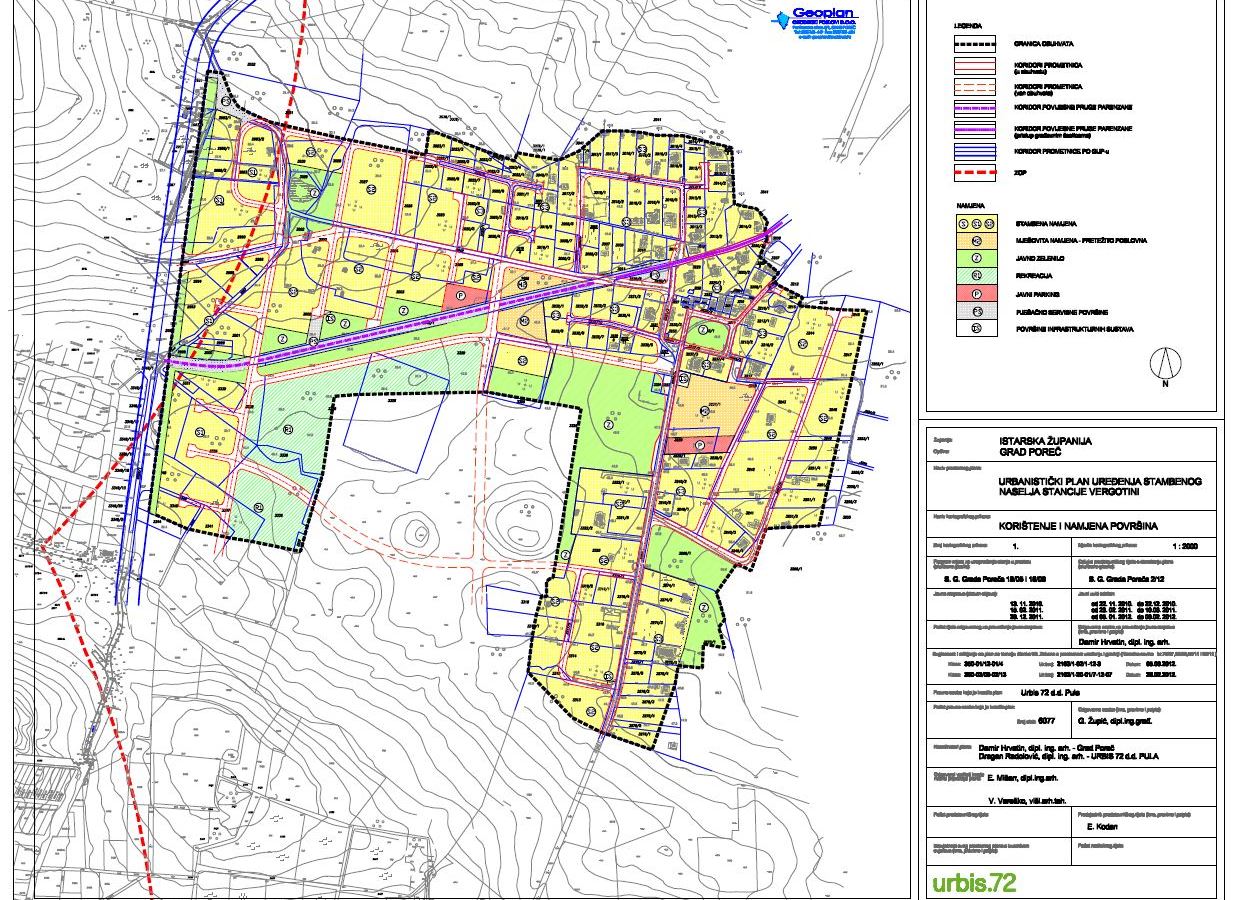Click the red Javni Parking legend swatch
Viewport: 1251px width, 900px height.
pos(976,294)
